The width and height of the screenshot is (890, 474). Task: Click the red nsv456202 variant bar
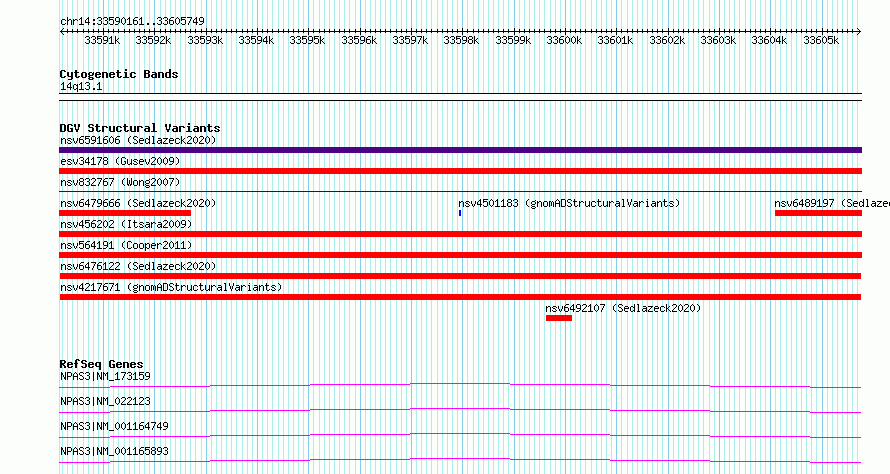click(460, 234)
